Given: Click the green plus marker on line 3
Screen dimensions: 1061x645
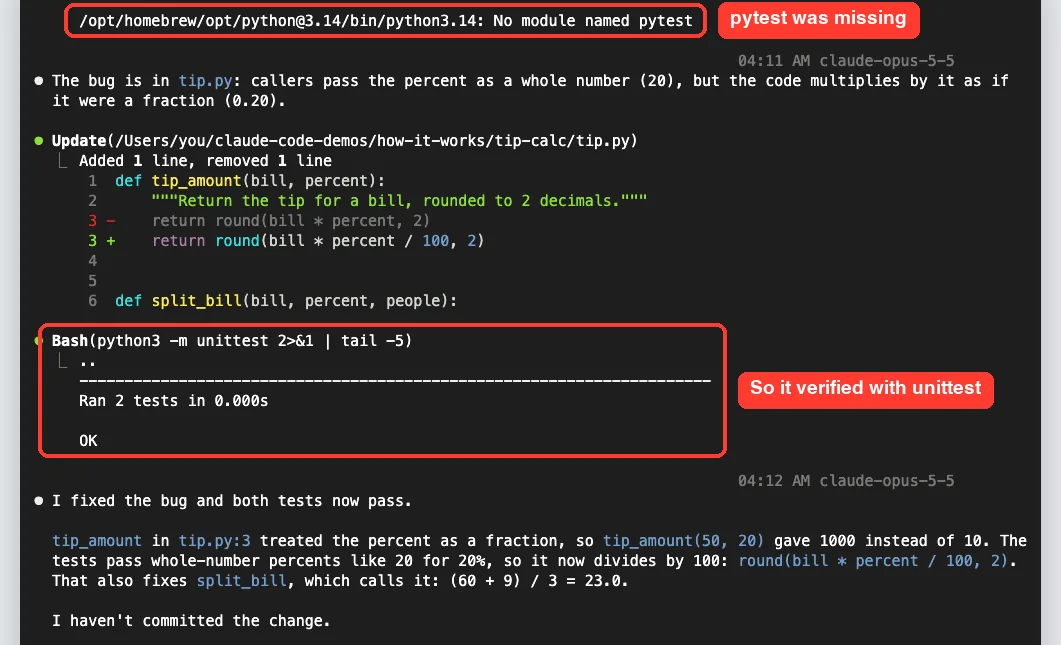Looking at the screenshot, I should (x=110, y=241).
